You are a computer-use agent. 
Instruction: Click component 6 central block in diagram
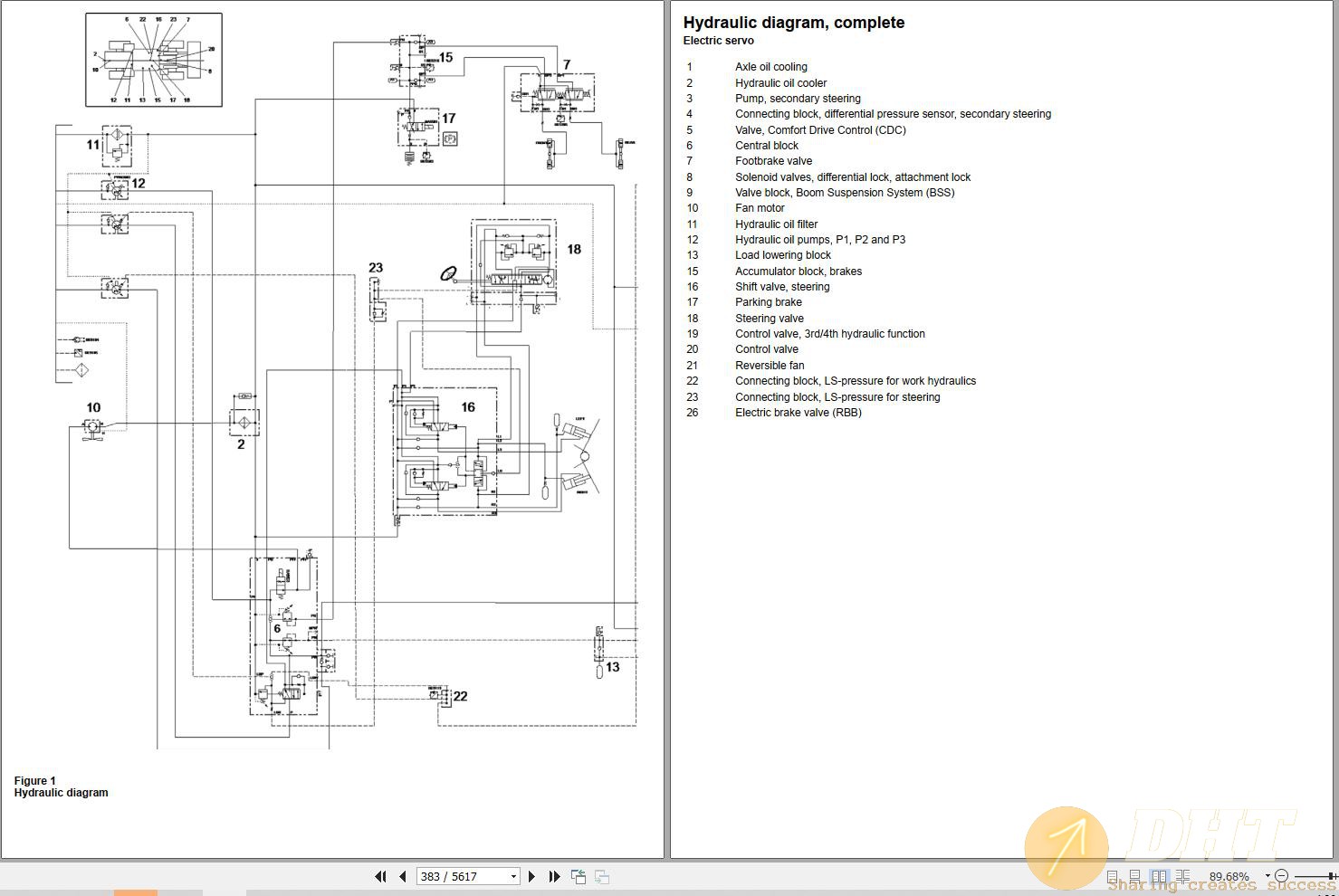coord(283,636)
